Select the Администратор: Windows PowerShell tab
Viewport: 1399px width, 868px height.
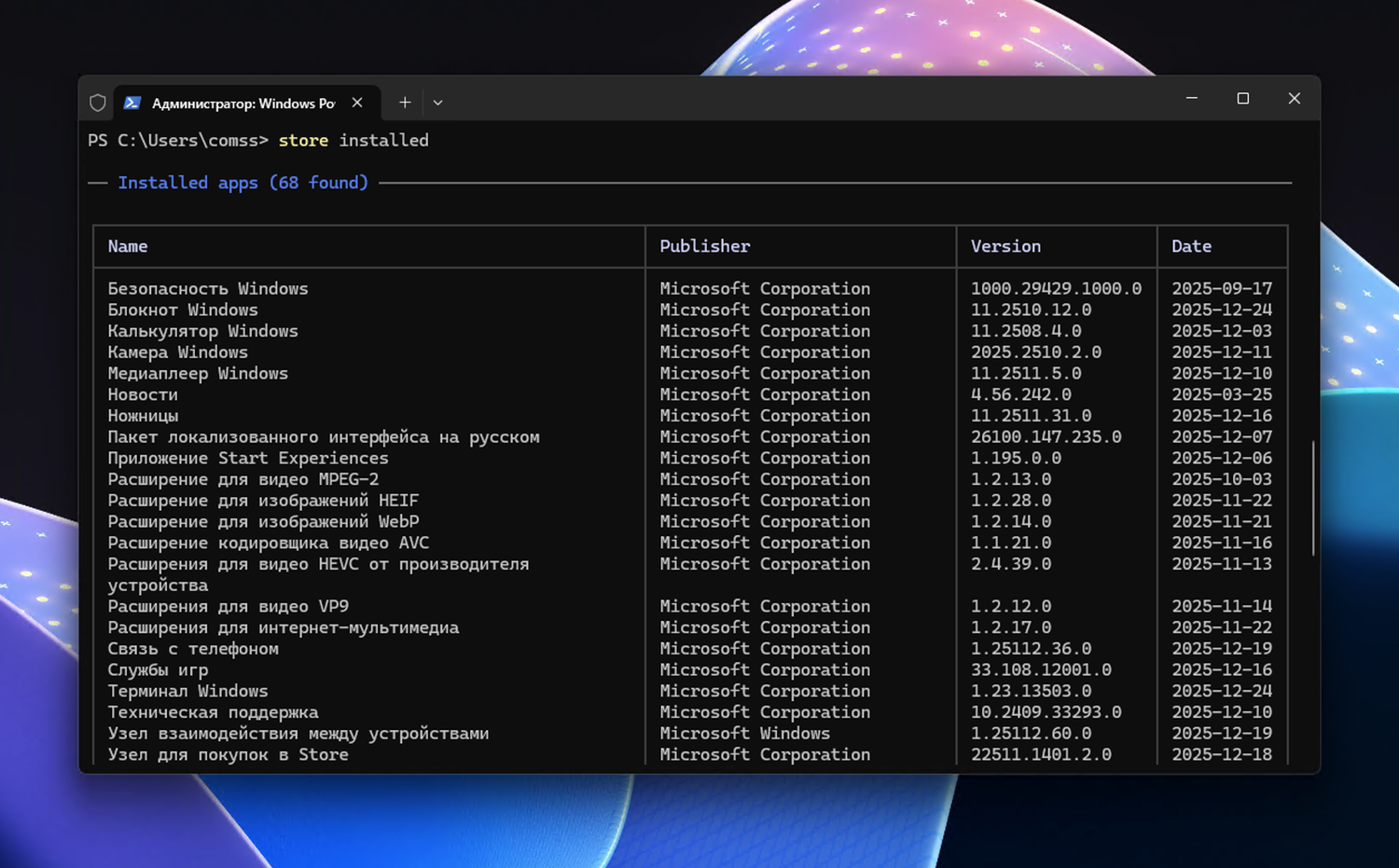coord(242,103)
